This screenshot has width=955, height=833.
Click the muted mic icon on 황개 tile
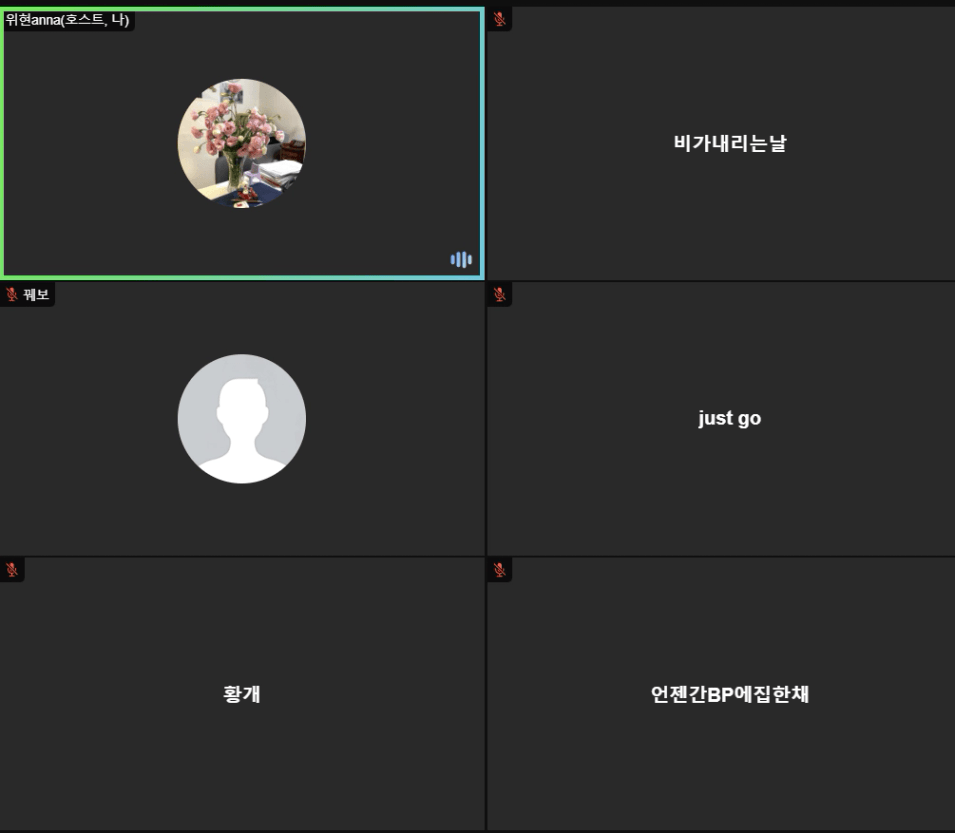(x=12, y=570)
